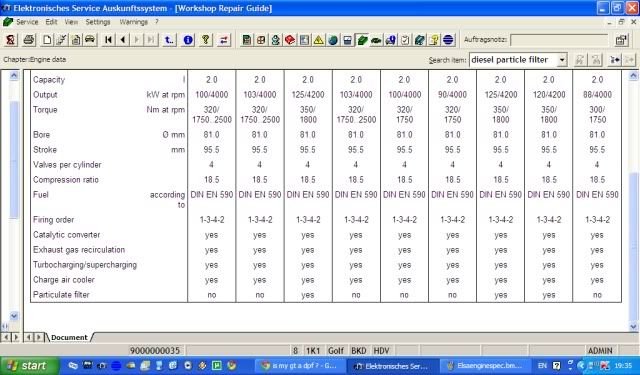Click the globe icon in toolbar
The width and height of the screenshot is (640, 375).
pos(333,40)
